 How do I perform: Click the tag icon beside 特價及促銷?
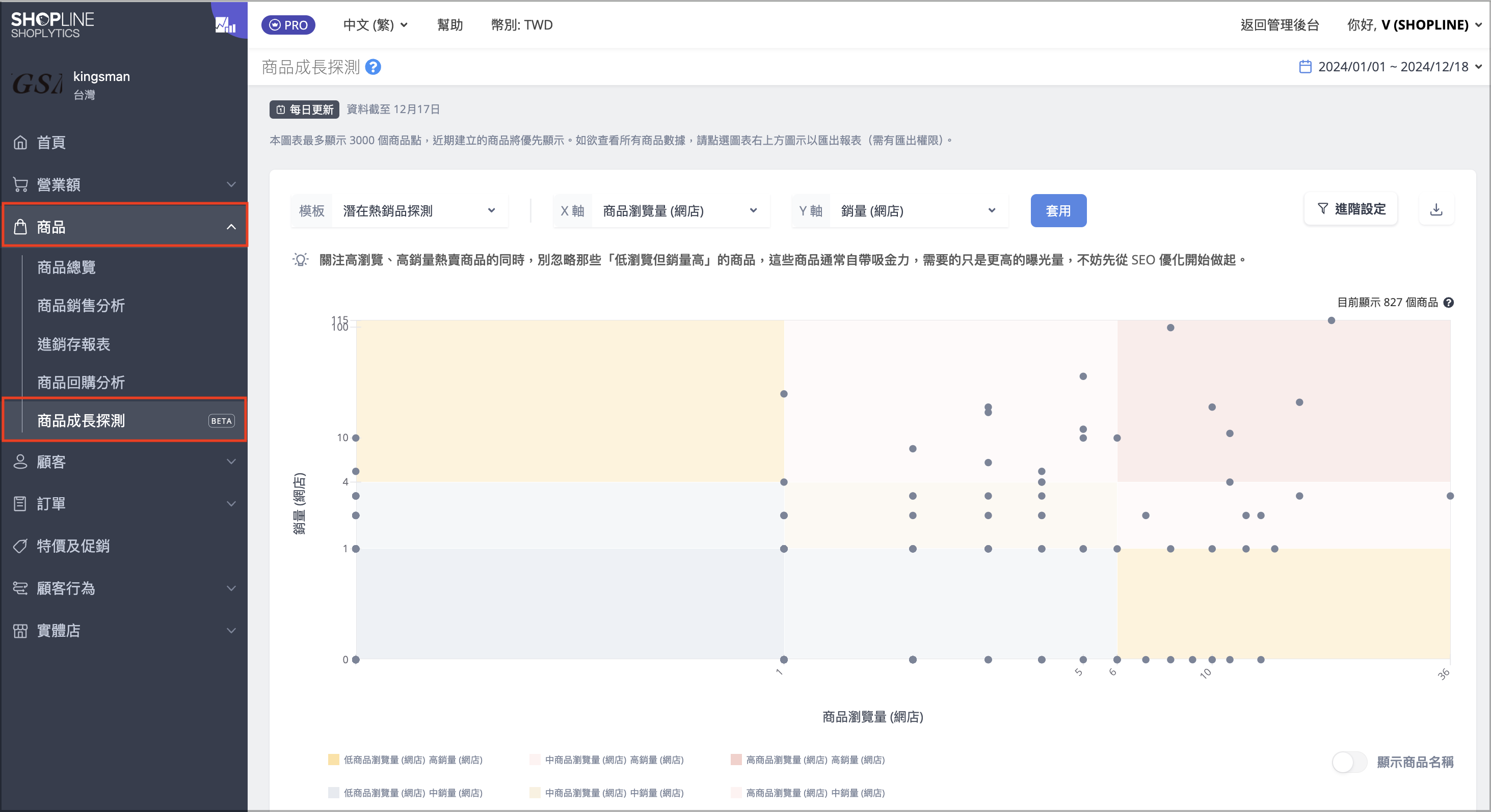(x=20, y=546)
